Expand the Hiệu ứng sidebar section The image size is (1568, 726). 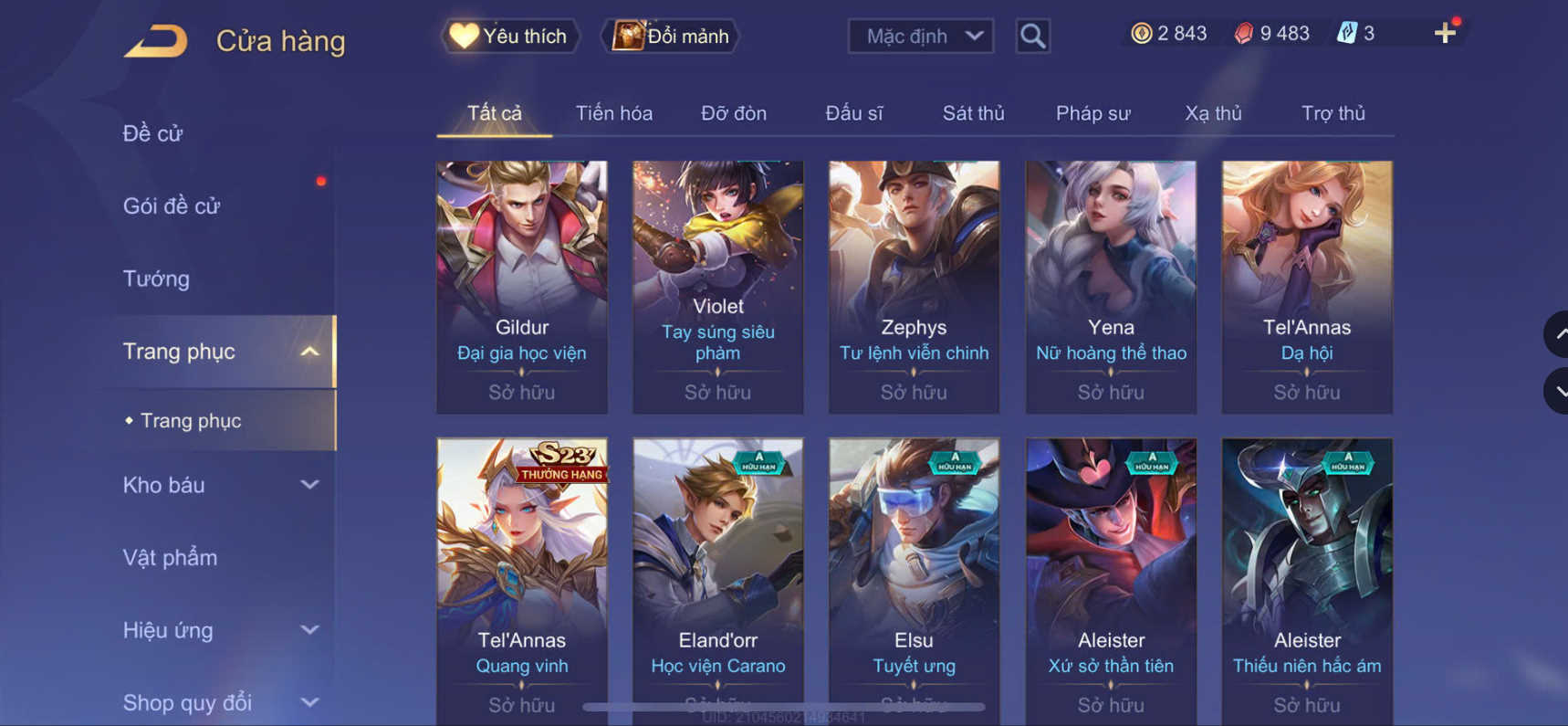(310, 630)
